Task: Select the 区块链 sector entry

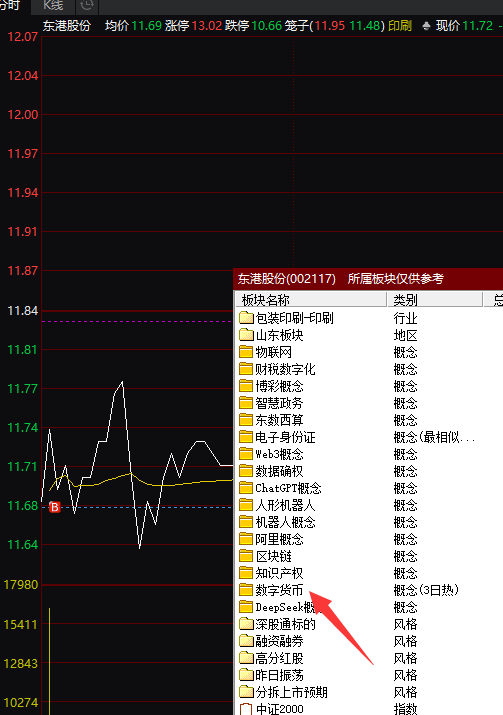Action: [x=273, y=556]
